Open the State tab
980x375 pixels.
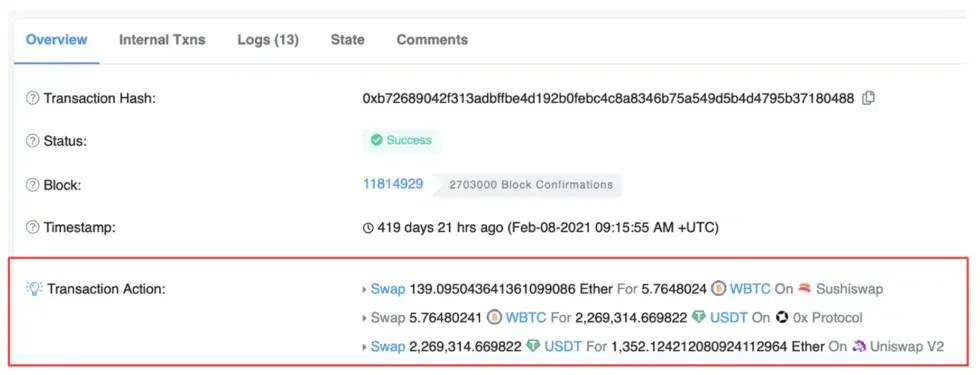point(348,40)
